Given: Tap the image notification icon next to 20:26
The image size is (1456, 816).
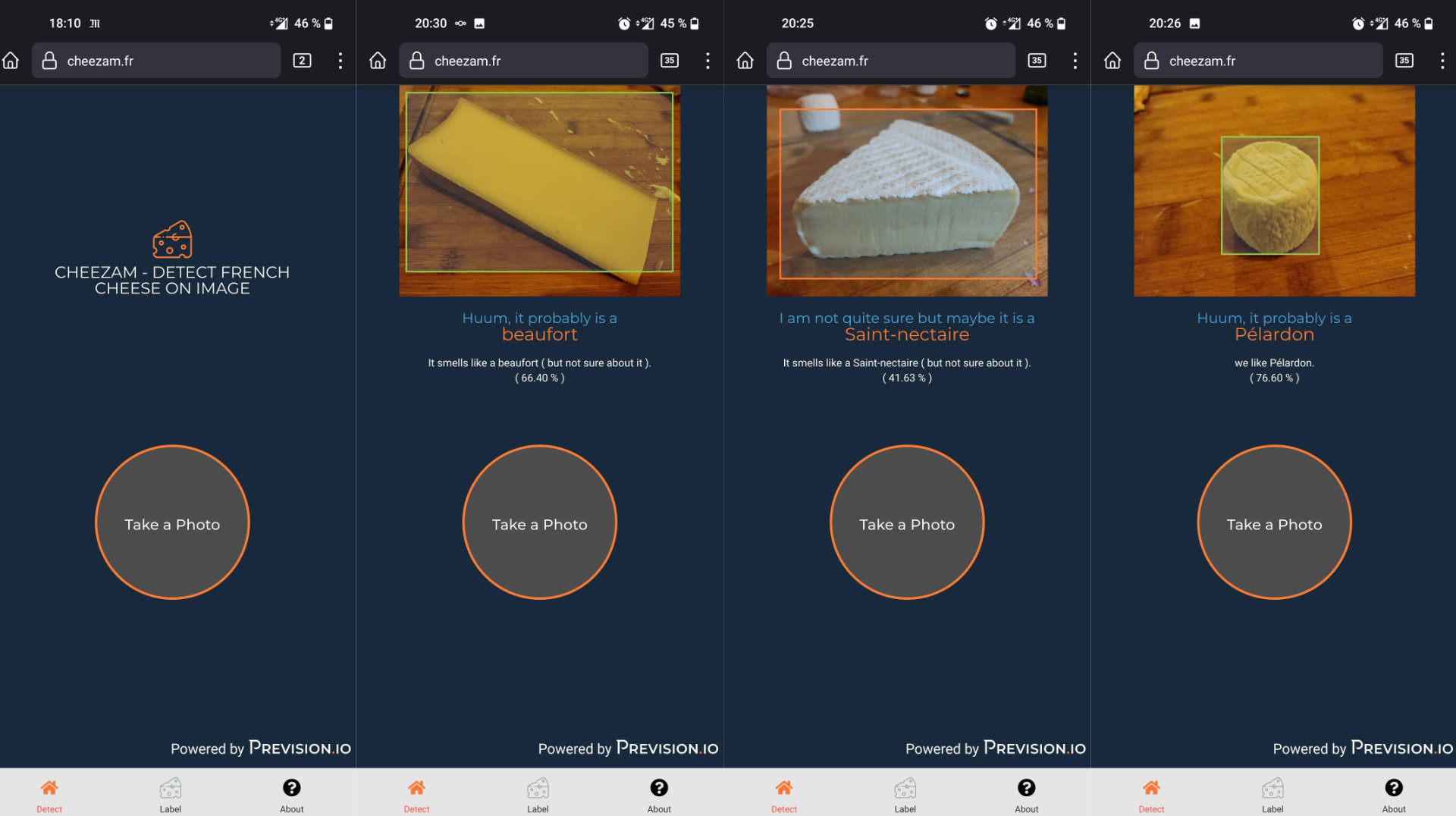Looking at the screenshot, I should click(1194, 24).
